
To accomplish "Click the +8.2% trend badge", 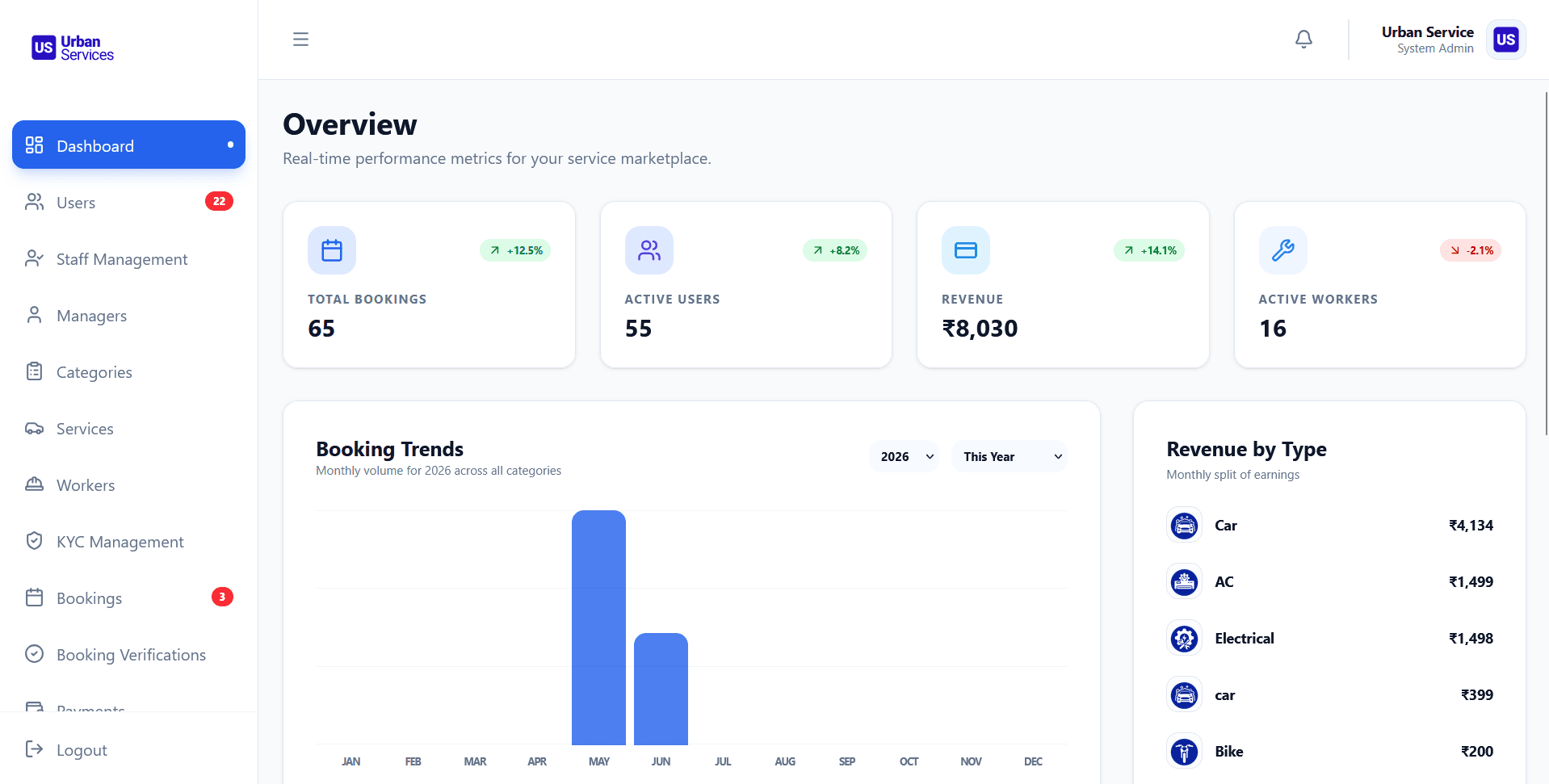I will coord(835,250).
